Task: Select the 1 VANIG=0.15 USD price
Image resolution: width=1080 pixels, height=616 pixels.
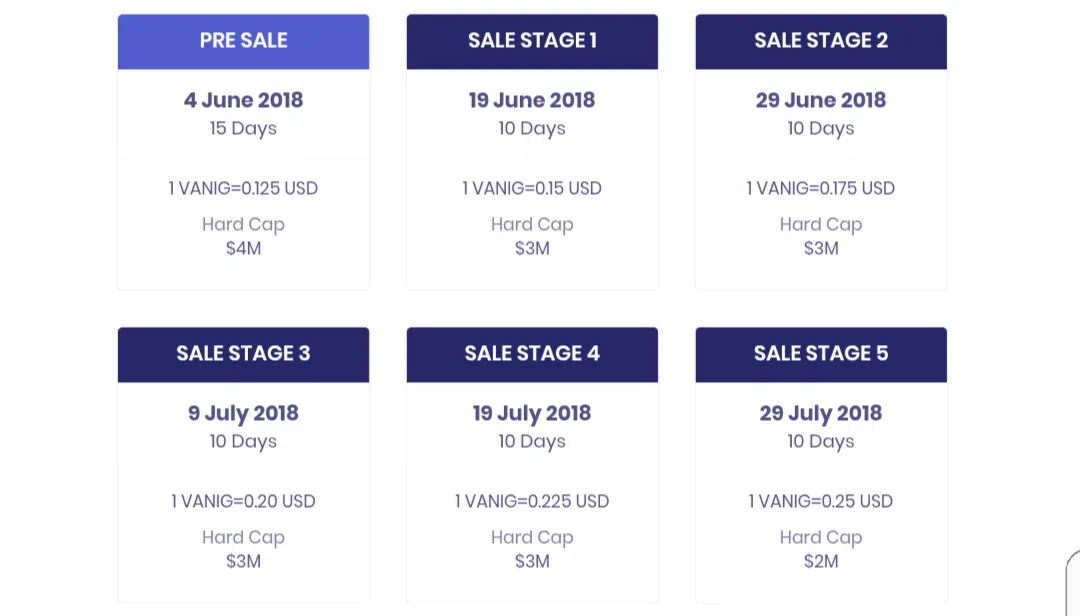Action: (532, 188)
